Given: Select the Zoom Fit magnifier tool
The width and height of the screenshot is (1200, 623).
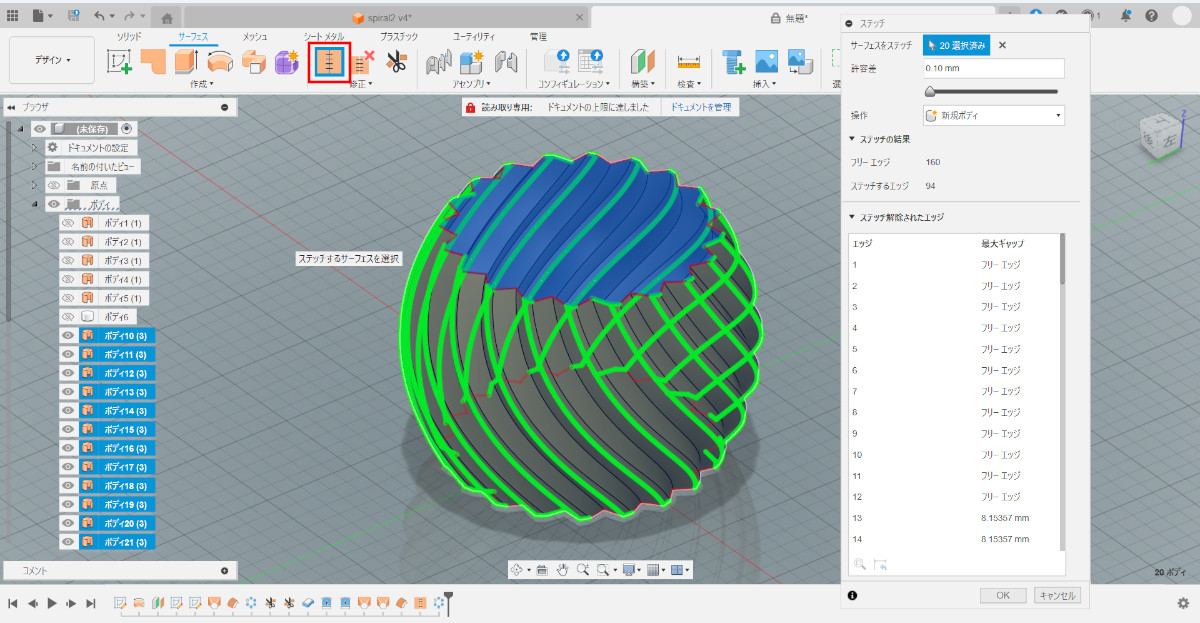Looking at the screenshot, I should [x=582, y=570].
